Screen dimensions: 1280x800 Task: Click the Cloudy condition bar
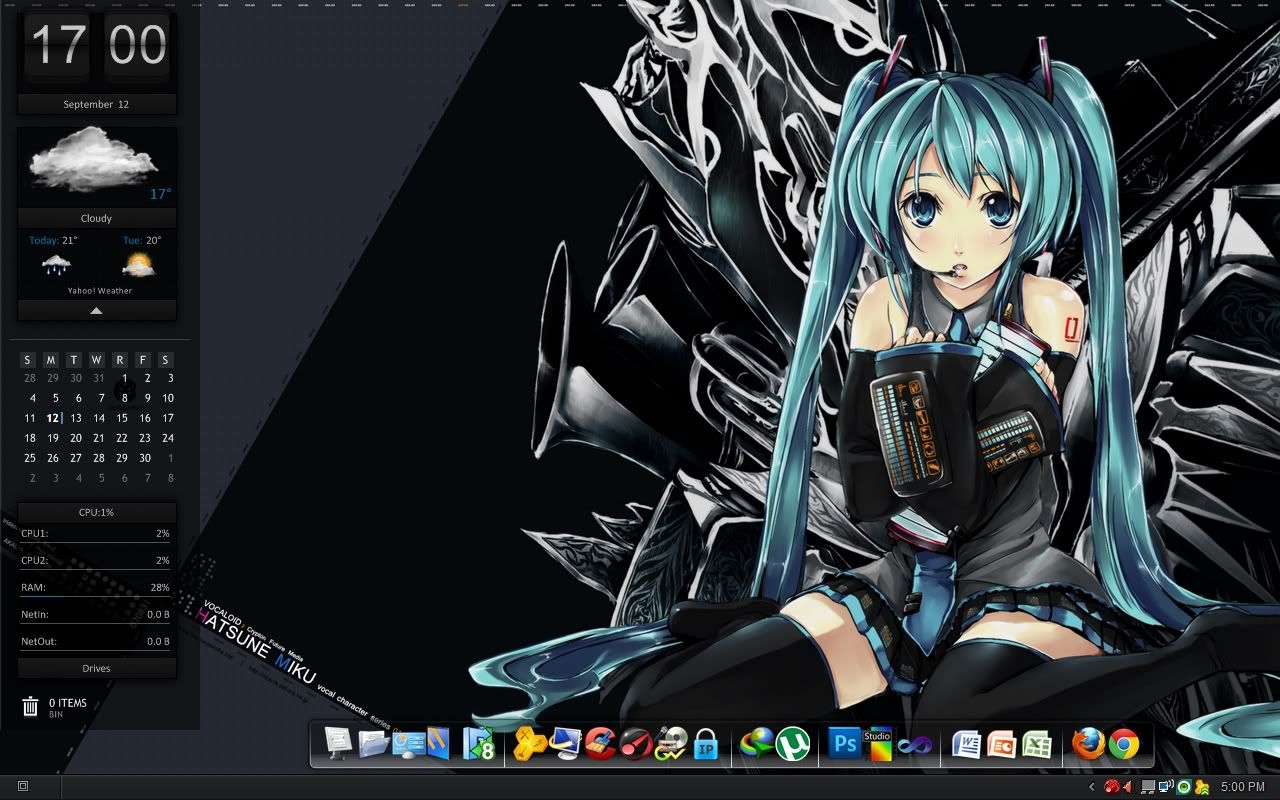97,218
